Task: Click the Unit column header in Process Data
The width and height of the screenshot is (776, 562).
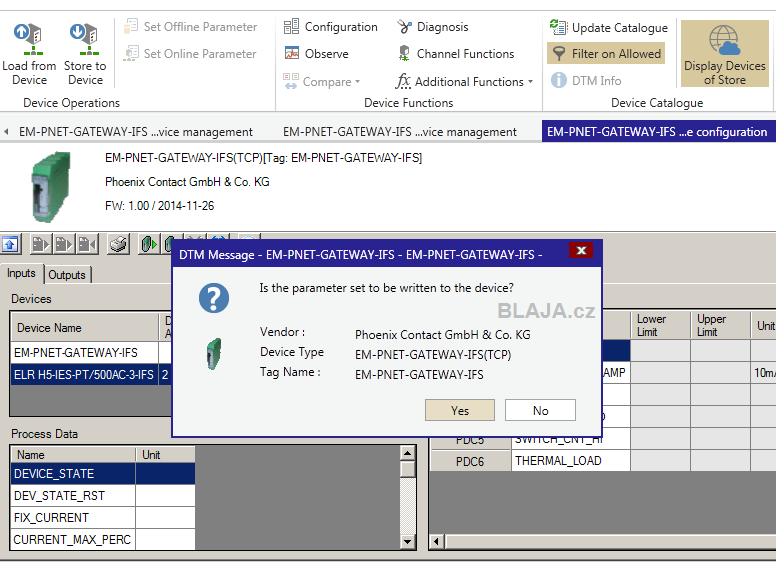Action: point(166,455)
